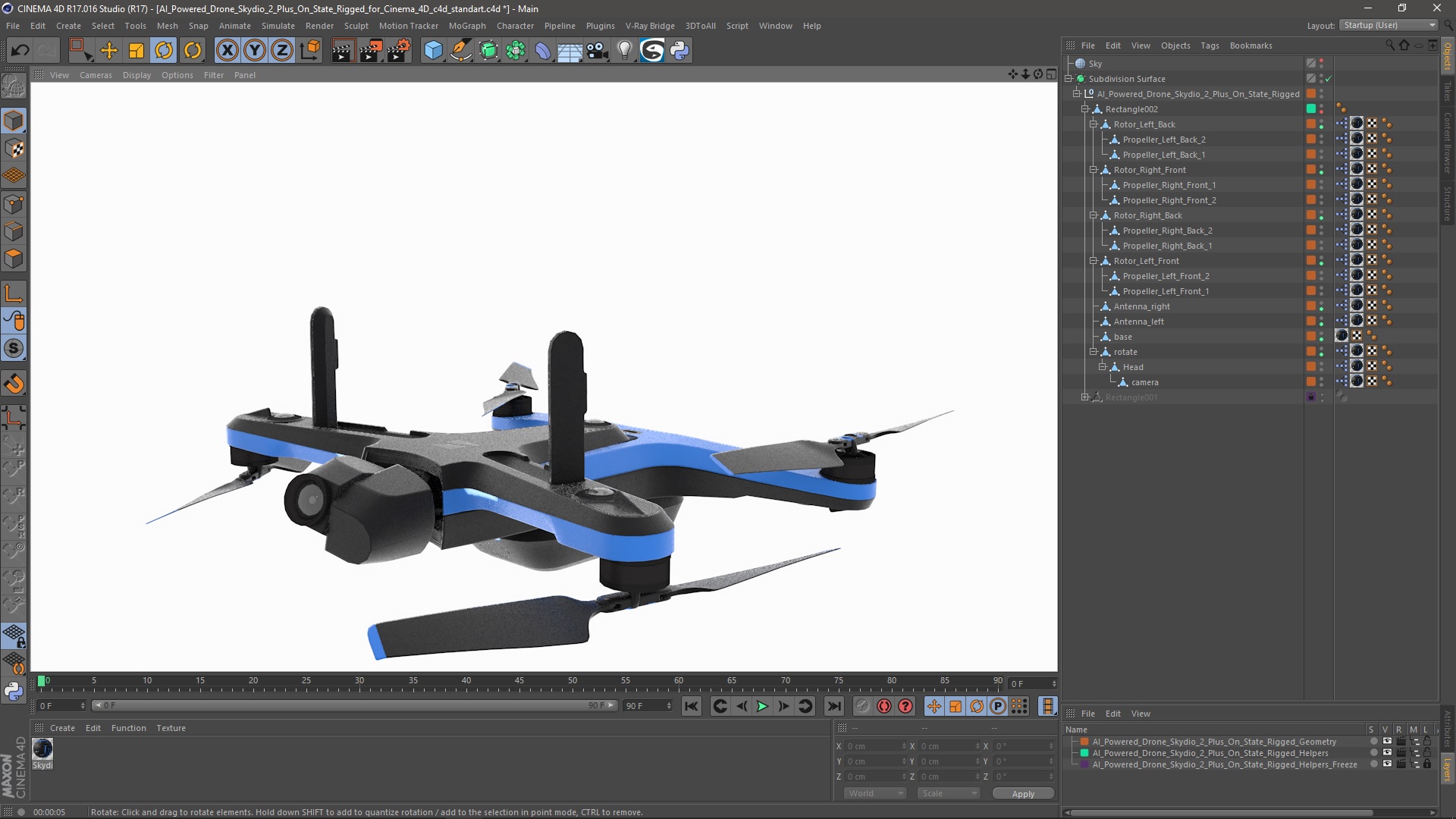Add a Camera object
This screenshot has width=1456, height=819.
pyautogui.click(x=598, y=51)
